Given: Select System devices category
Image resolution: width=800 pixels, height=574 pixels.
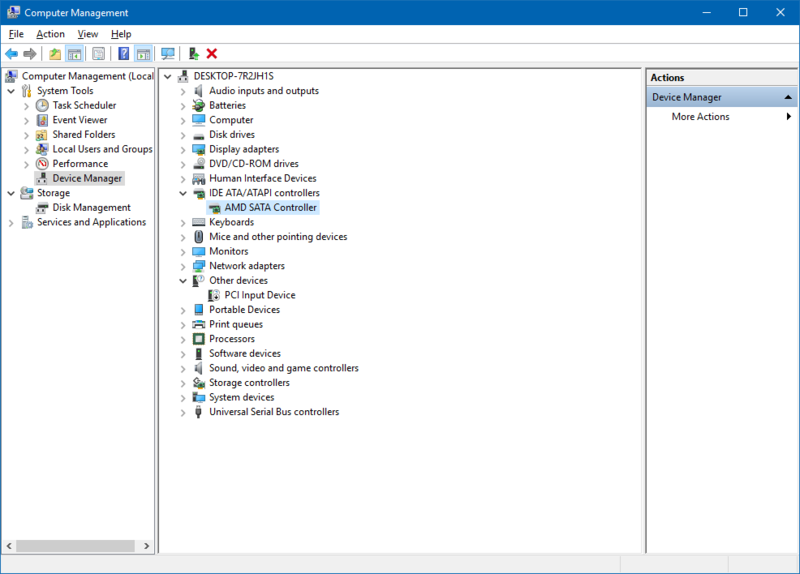Looking at the screenshot, I should point(241,397).
